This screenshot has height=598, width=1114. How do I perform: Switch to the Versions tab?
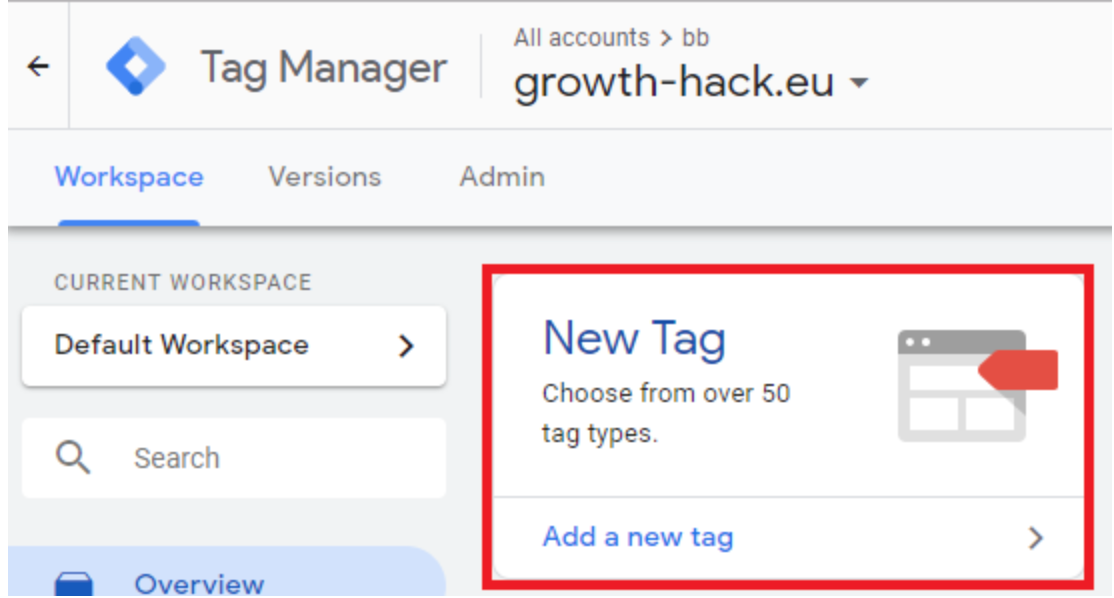click(325, 177)
